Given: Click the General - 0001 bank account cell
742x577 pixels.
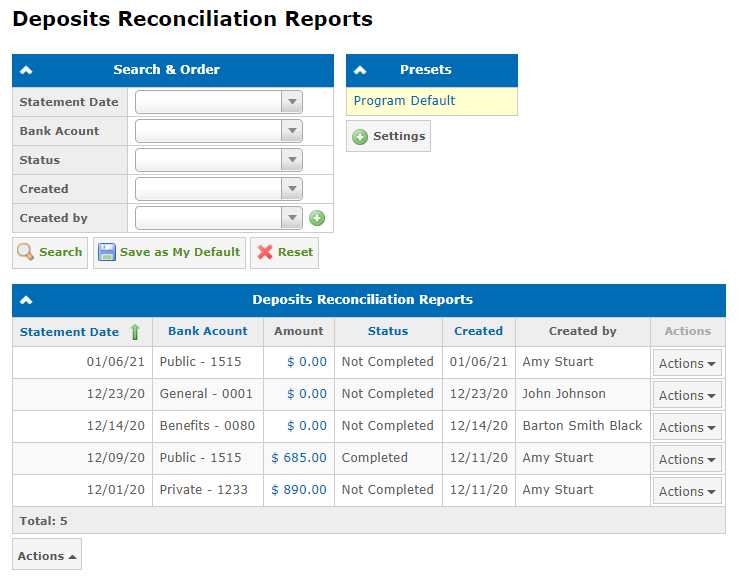Looking at the screenshot, I should point(206,394).
